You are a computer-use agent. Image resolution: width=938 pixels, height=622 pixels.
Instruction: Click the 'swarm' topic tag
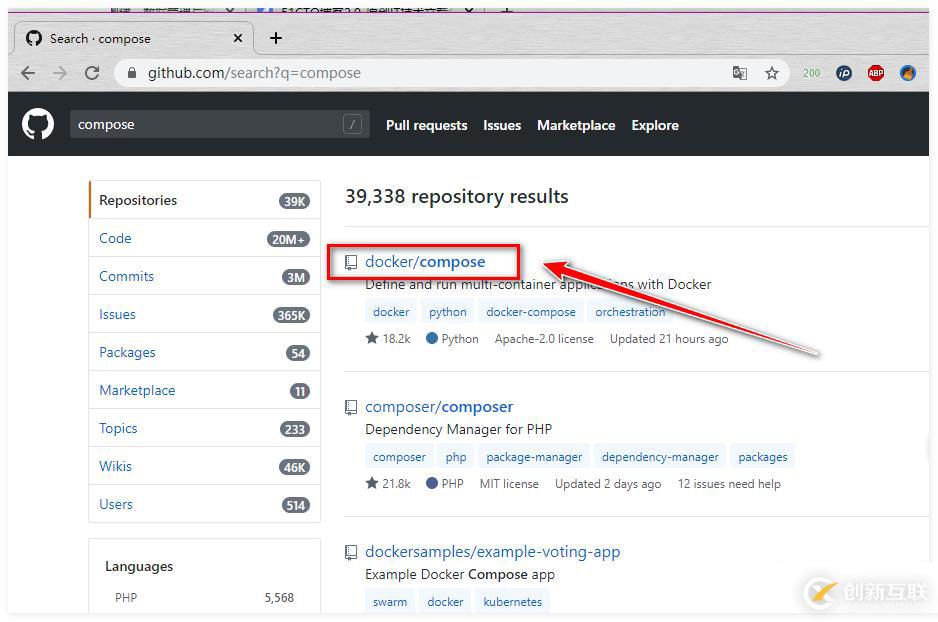point(390,602)
